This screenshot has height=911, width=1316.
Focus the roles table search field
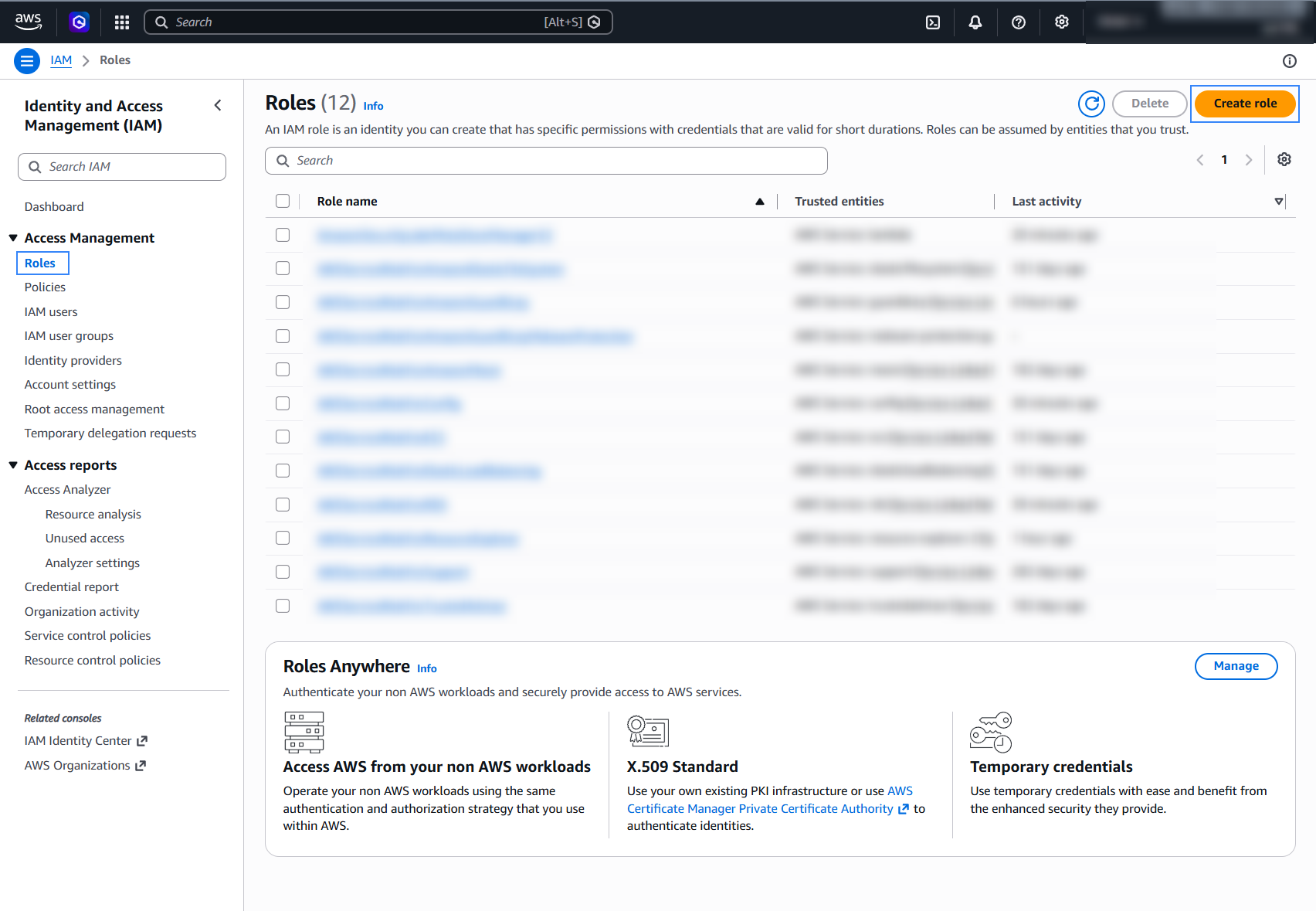point(546,161)
